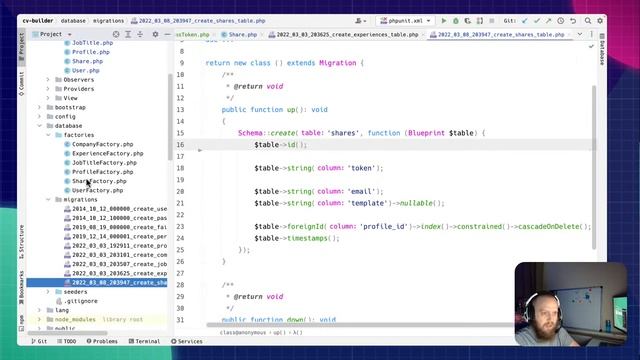Collapse the database folder
The width and height of the screenshot is (640, 360).
(x=40, y=126)
